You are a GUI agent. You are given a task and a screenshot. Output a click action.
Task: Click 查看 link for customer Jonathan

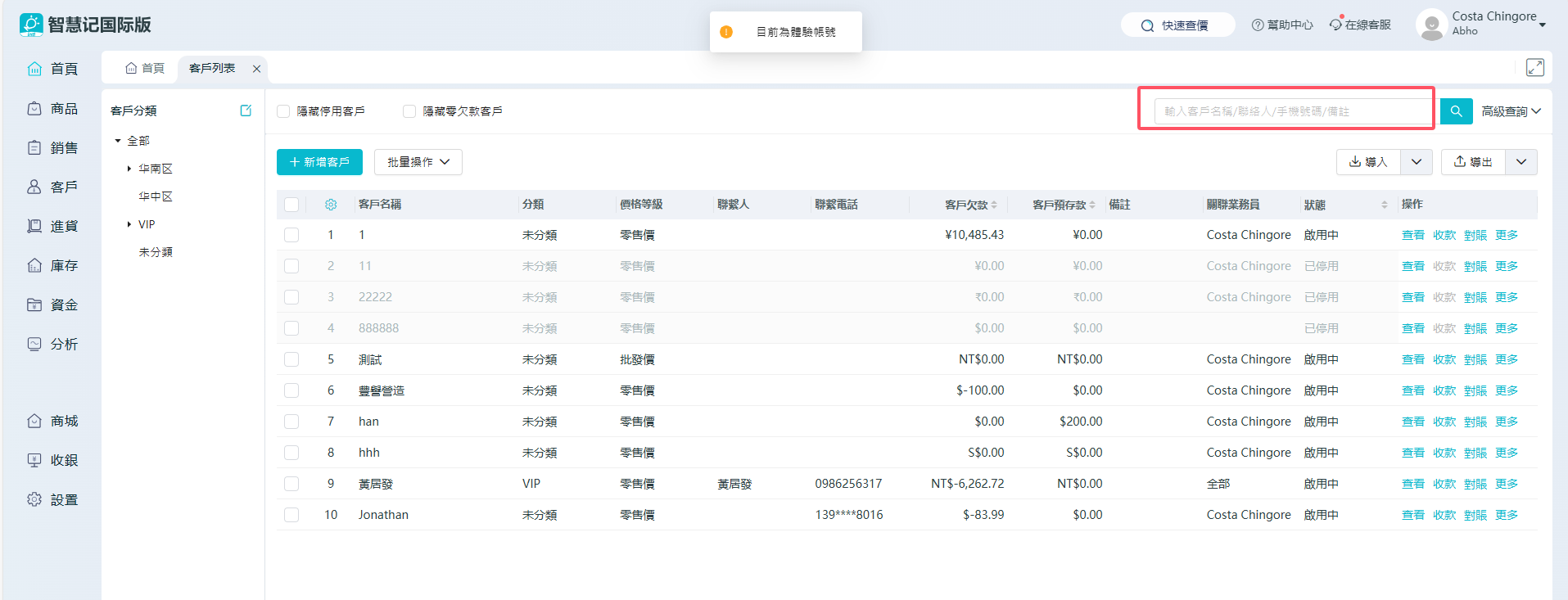[x=1412, y=515]
